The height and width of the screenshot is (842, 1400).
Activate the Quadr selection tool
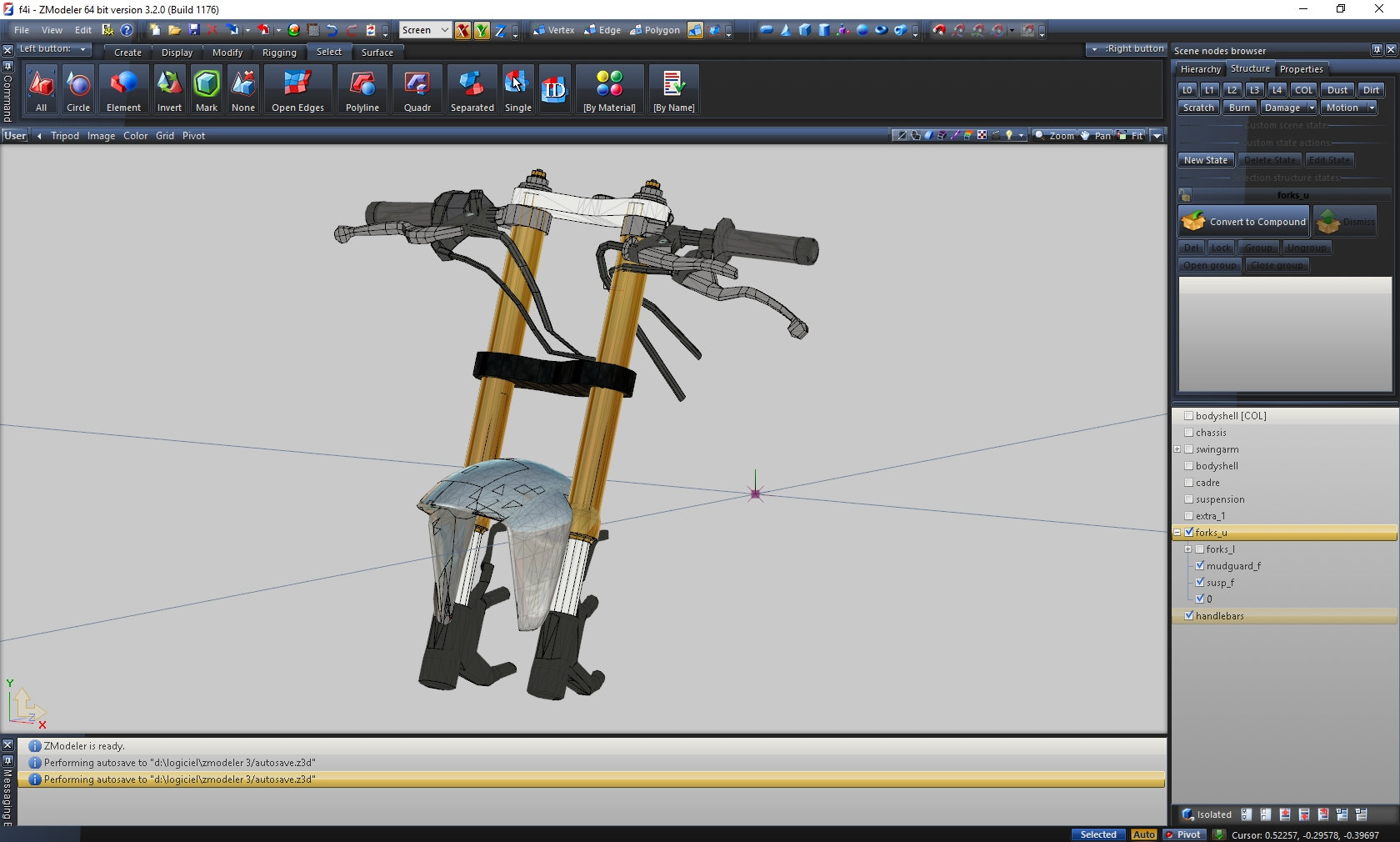click(417, 90)
